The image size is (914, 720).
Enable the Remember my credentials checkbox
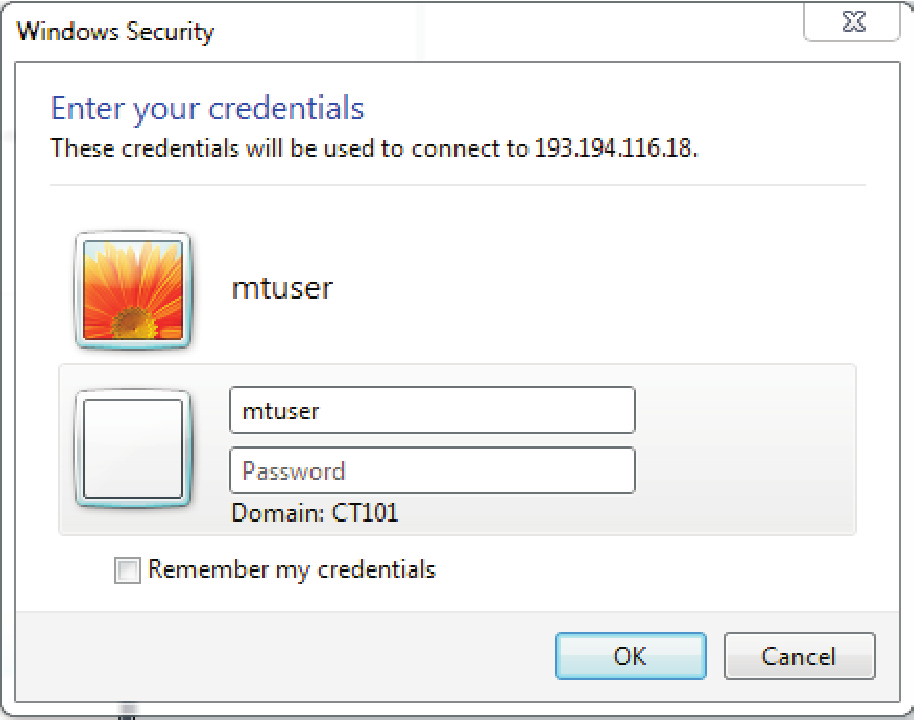127,571
